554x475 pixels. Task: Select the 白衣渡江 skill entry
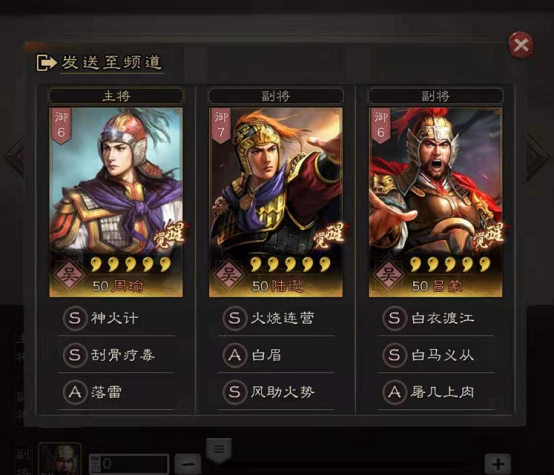tap(436, 318)
